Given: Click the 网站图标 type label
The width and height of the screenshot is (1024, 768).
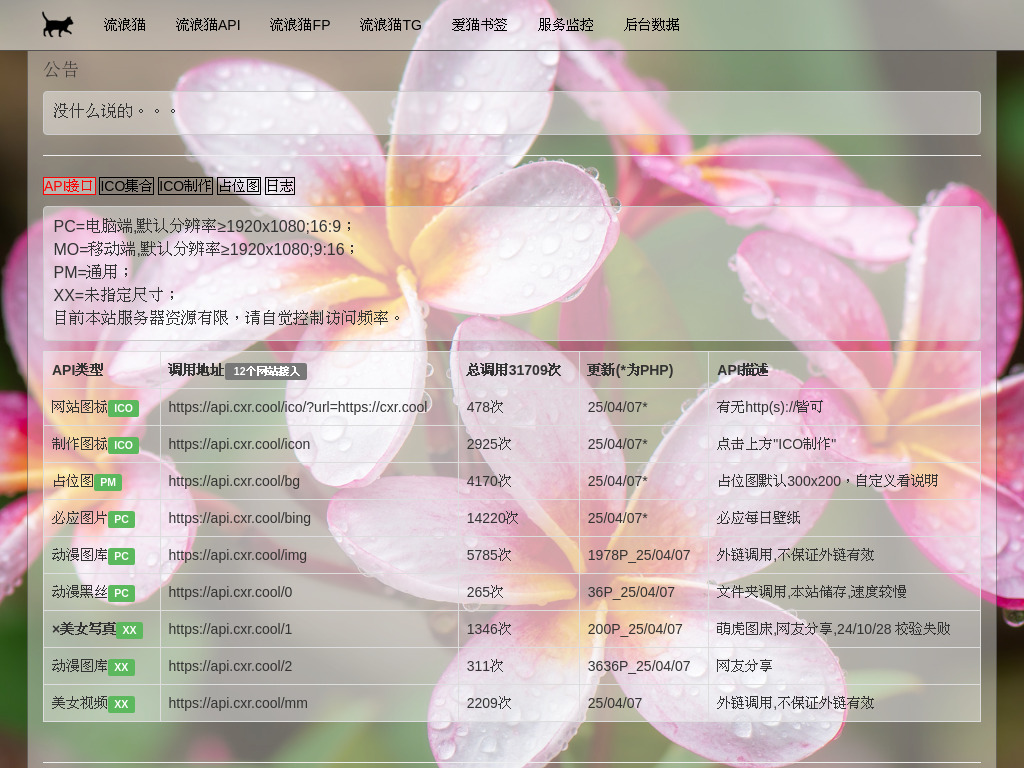Looking at the screenshot, I should 80,407.
